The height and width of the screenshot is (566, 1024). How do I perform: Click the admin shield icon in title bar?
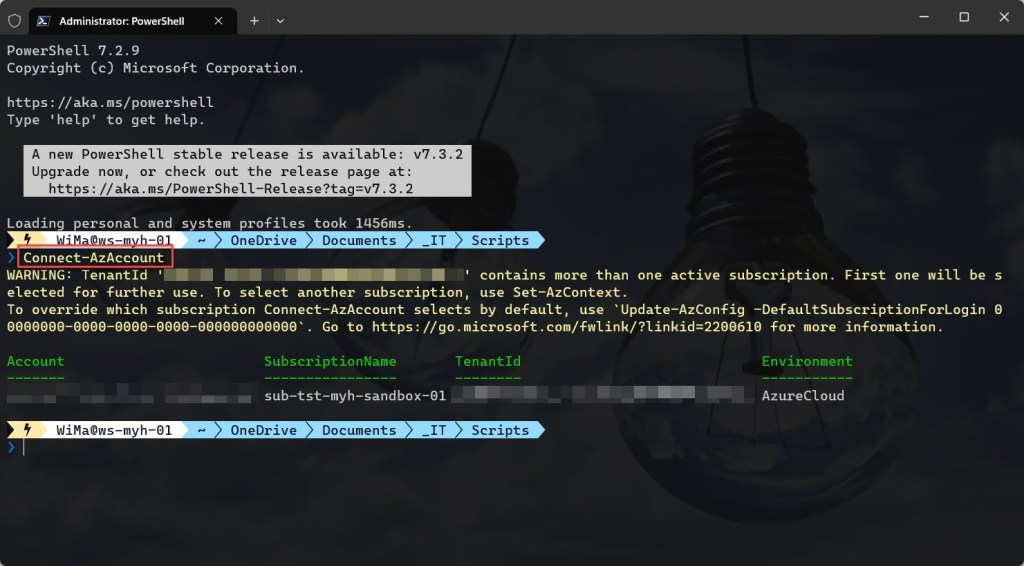(14, 20)
